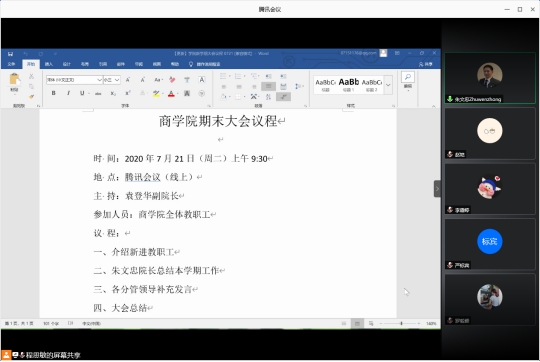Open the File tab in Word
This screenshot has height=362, width=540.
(x=11, y=64)
